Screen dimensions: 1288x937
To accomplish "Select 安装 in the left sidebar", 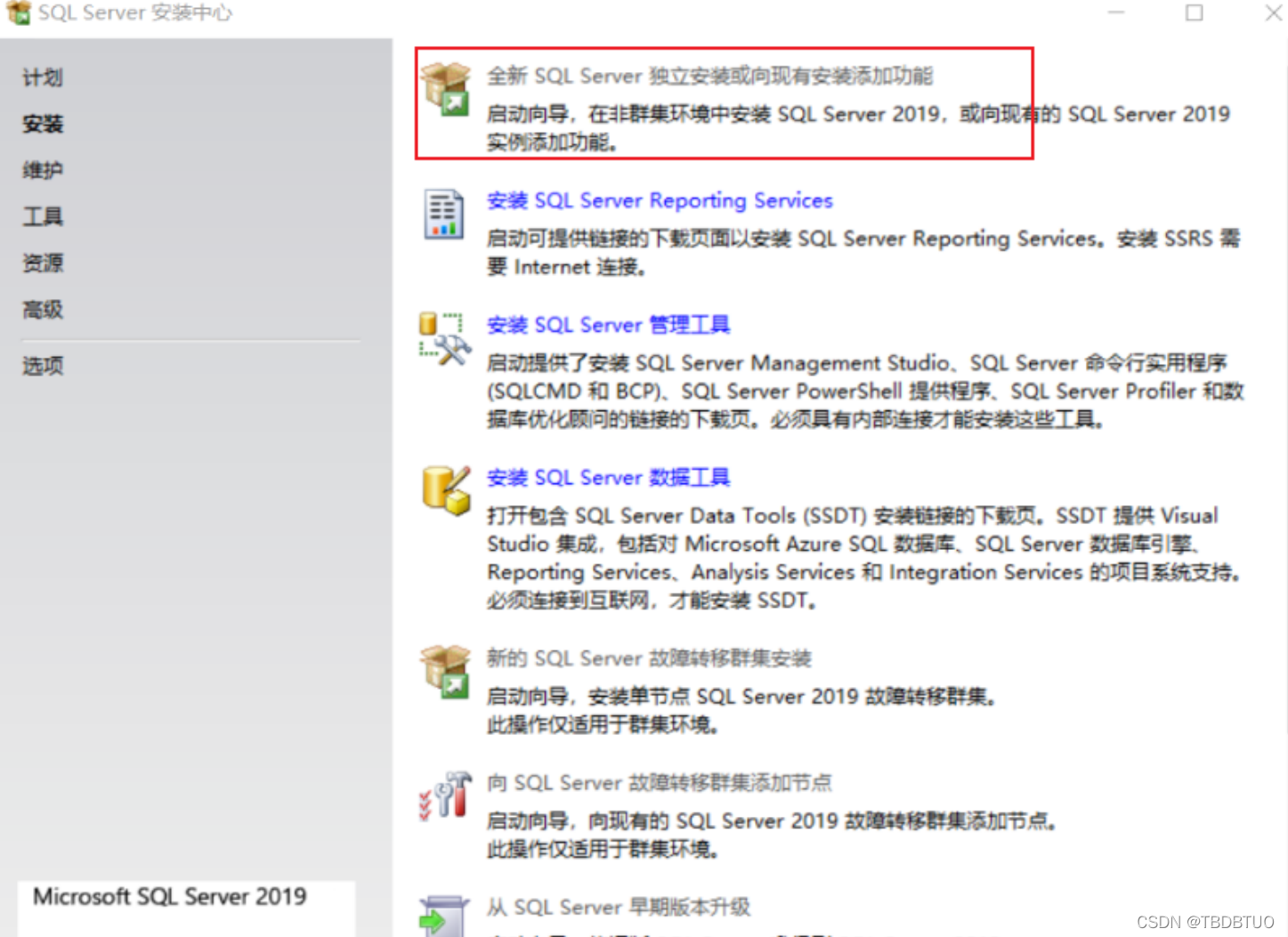I will click(43, 124).
